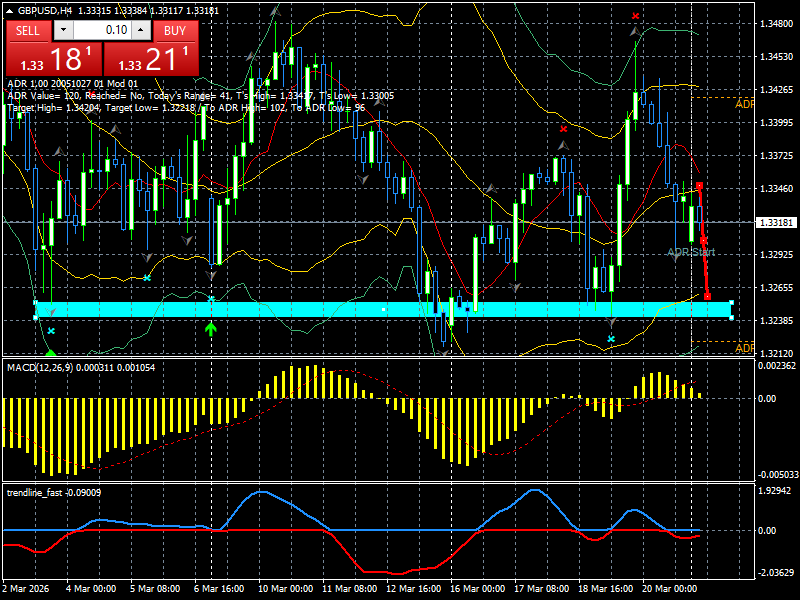Image resolution: width=800 pixels, height=600 pixels.
Task: Click the -2.03629 trendline scale value
Action: tap(774, 572)
